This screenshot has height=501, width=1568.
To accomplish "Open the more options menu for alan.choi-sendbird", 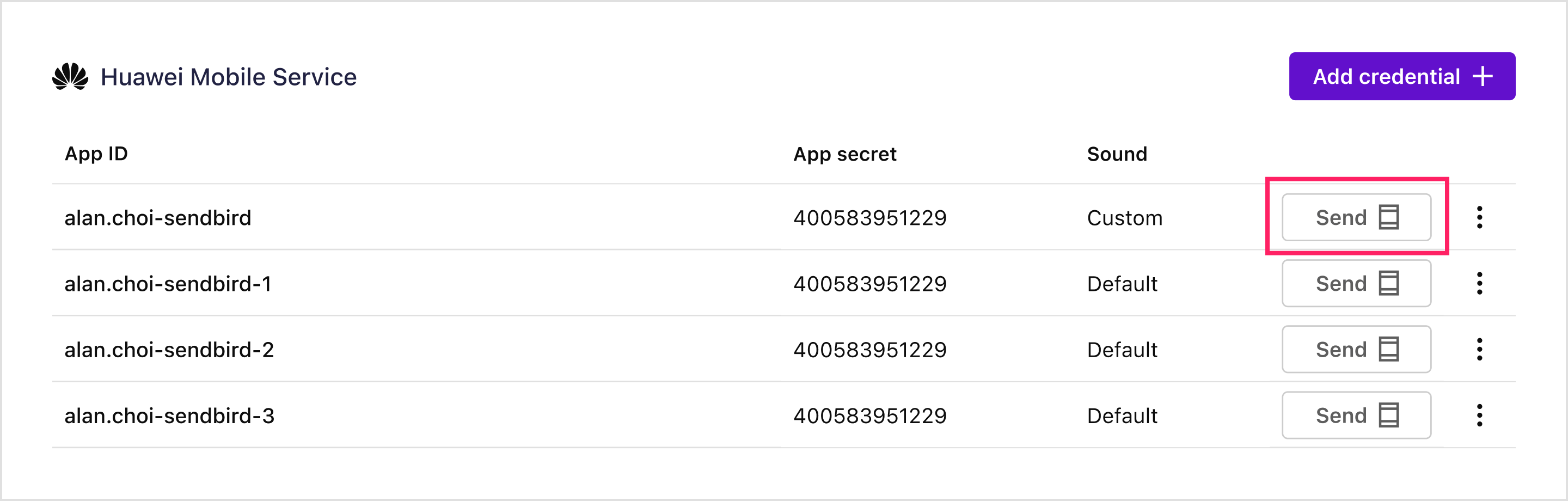I will (x=1479, y=217).
